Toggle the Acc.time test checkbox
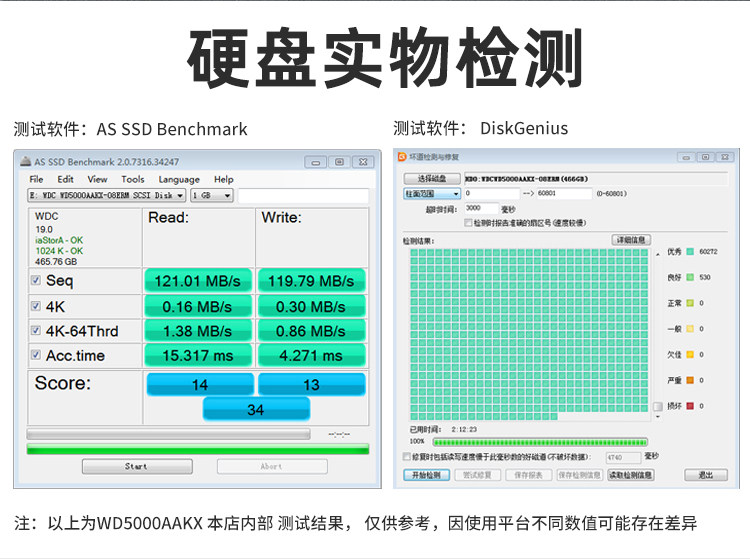The width and height of the screenshot is (750, 559). tap(35, 354)
